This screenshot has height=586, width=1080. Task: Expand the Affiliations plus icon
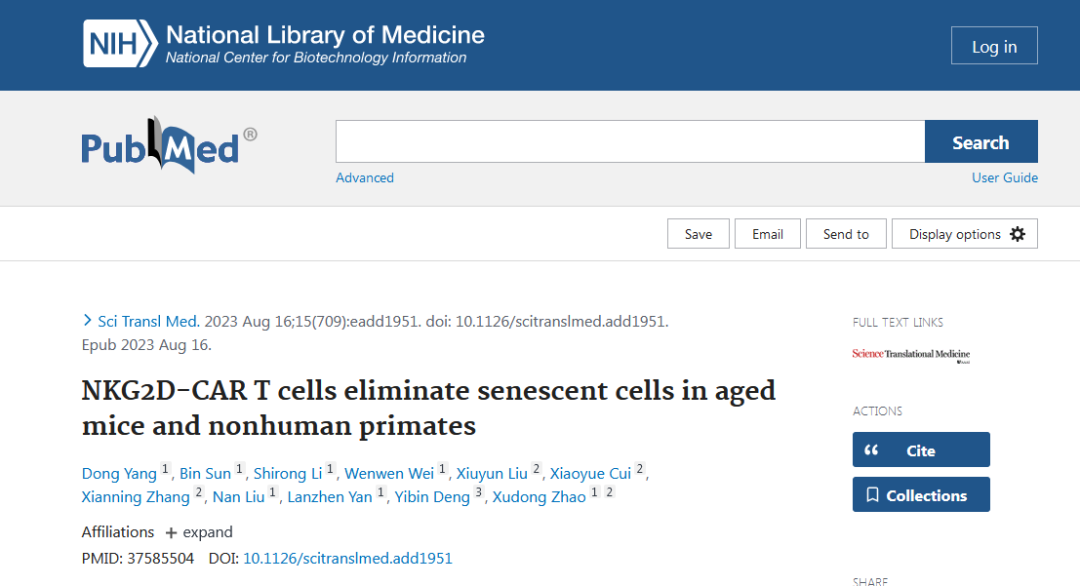coord(171,532)
